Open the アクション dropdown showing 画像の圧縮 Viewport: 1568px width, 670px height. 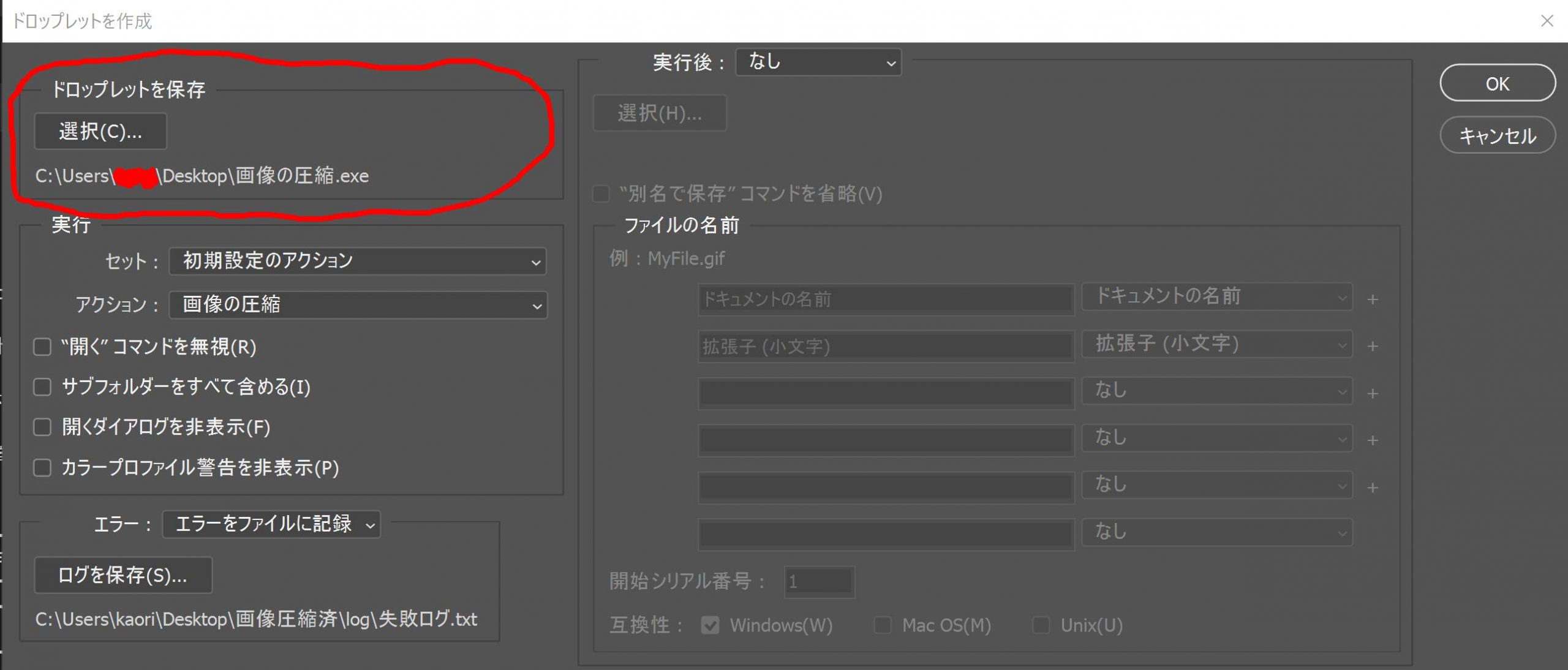coord(357,305)
